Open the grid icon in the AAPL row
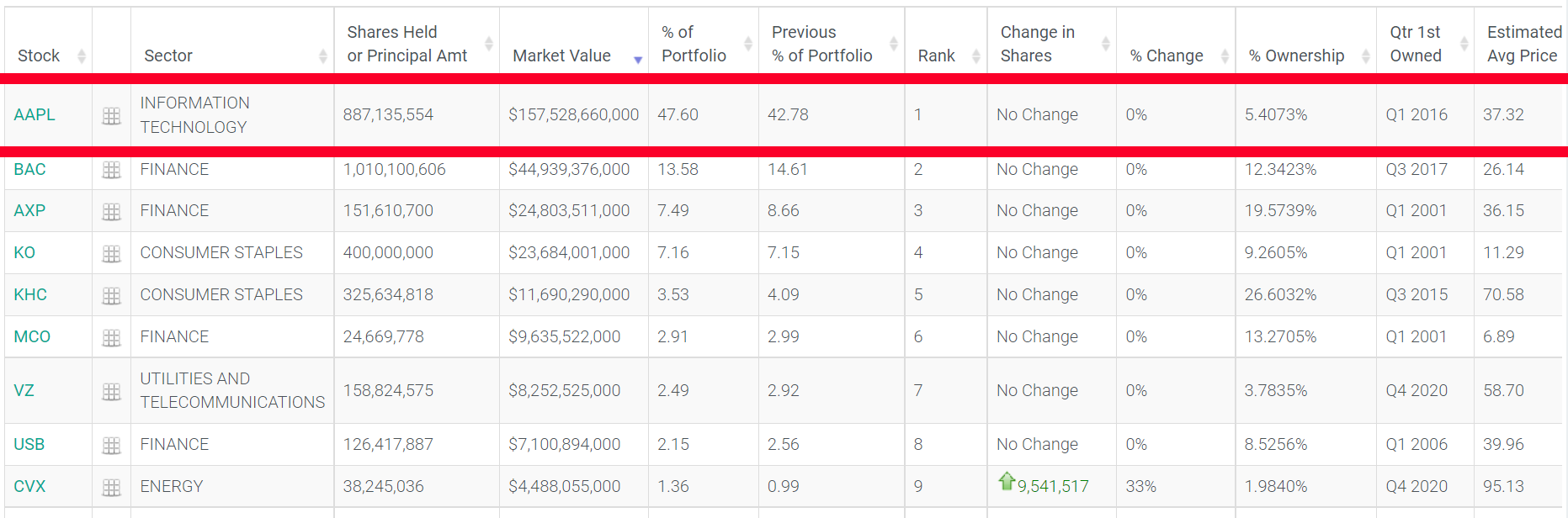Image resolution: width=1568 pixels, height=518 pixels. (x=111, y=117)
